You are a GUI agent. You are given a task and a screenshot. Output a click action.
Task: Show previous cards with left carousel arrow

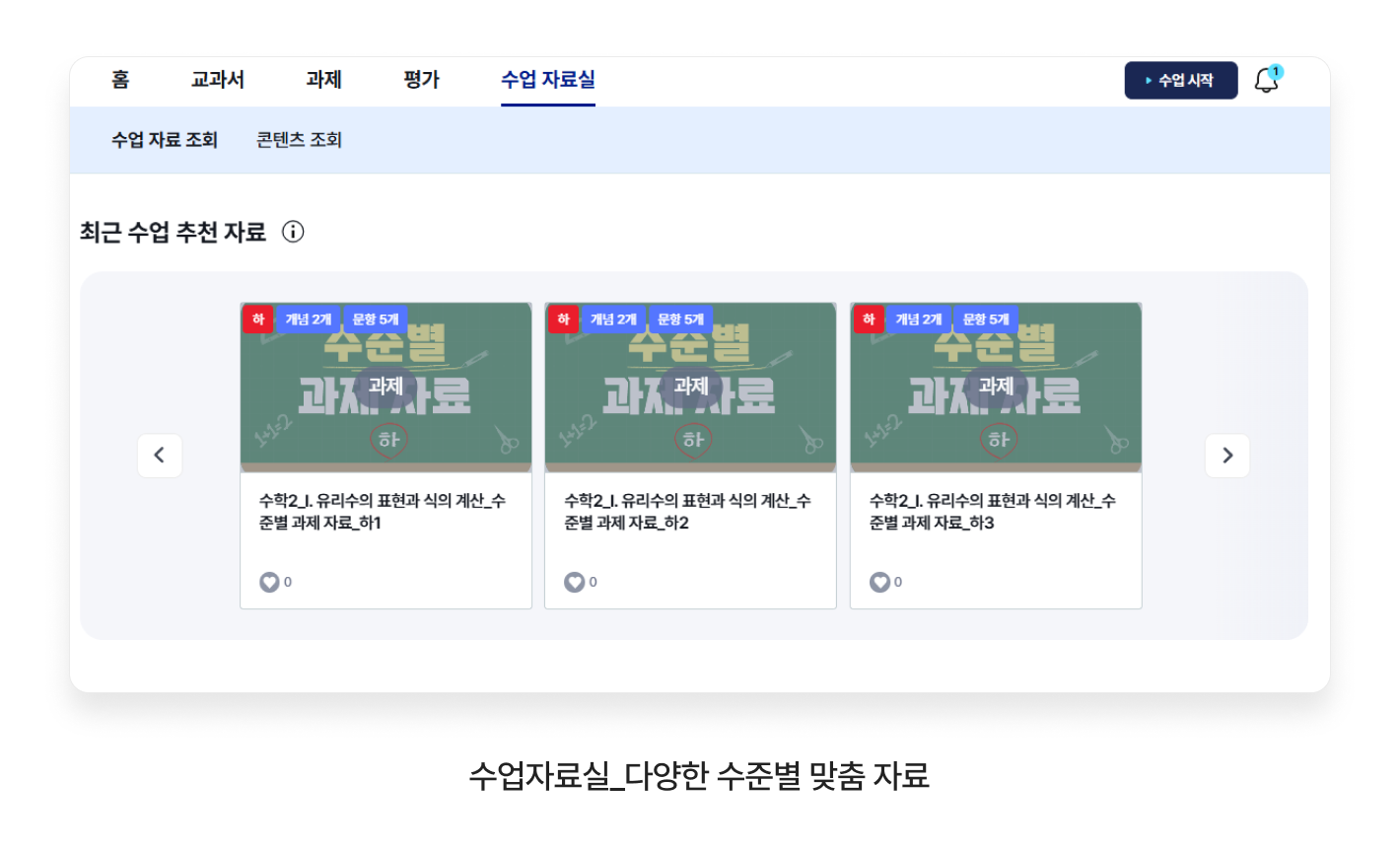[160, 456]
